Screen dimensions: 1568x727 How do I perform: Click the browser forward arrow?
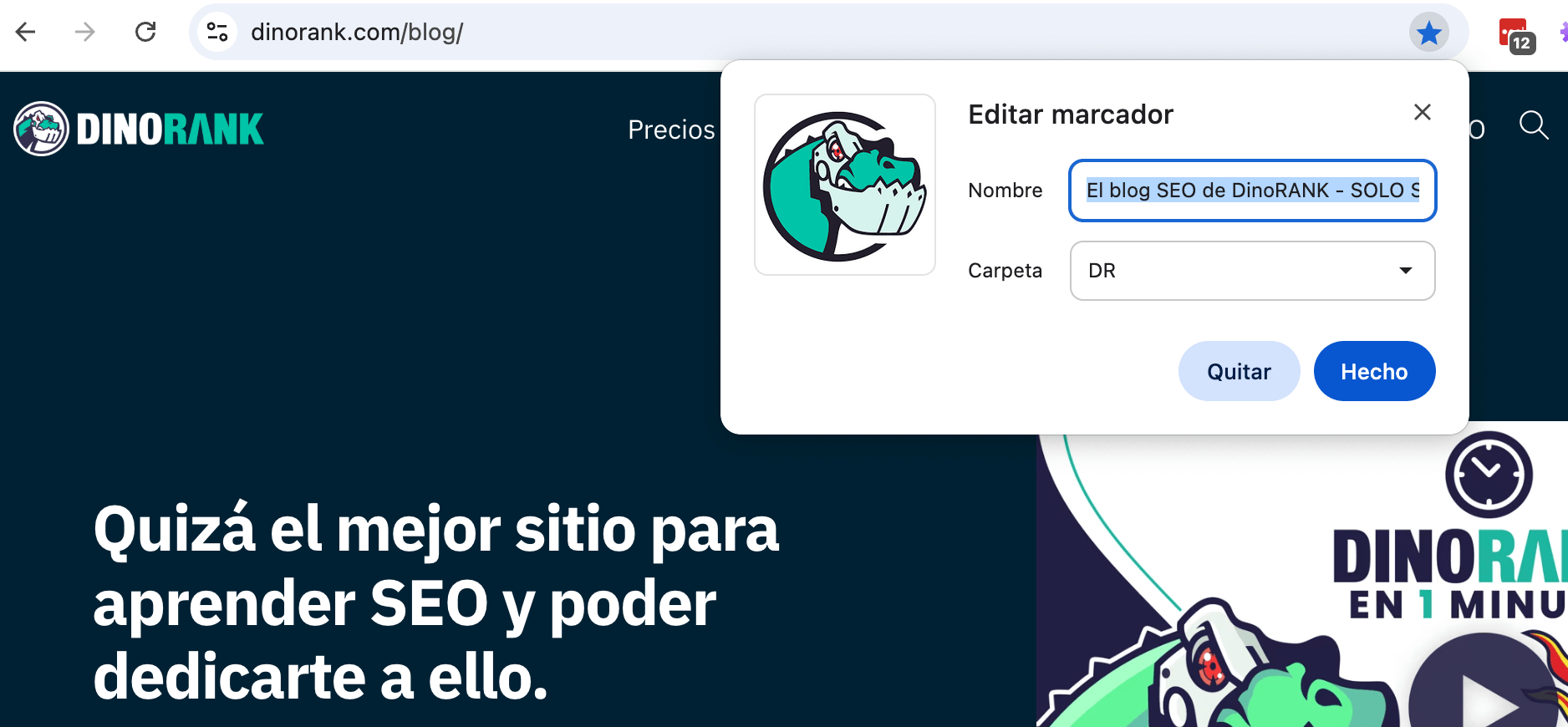[85, 32]
